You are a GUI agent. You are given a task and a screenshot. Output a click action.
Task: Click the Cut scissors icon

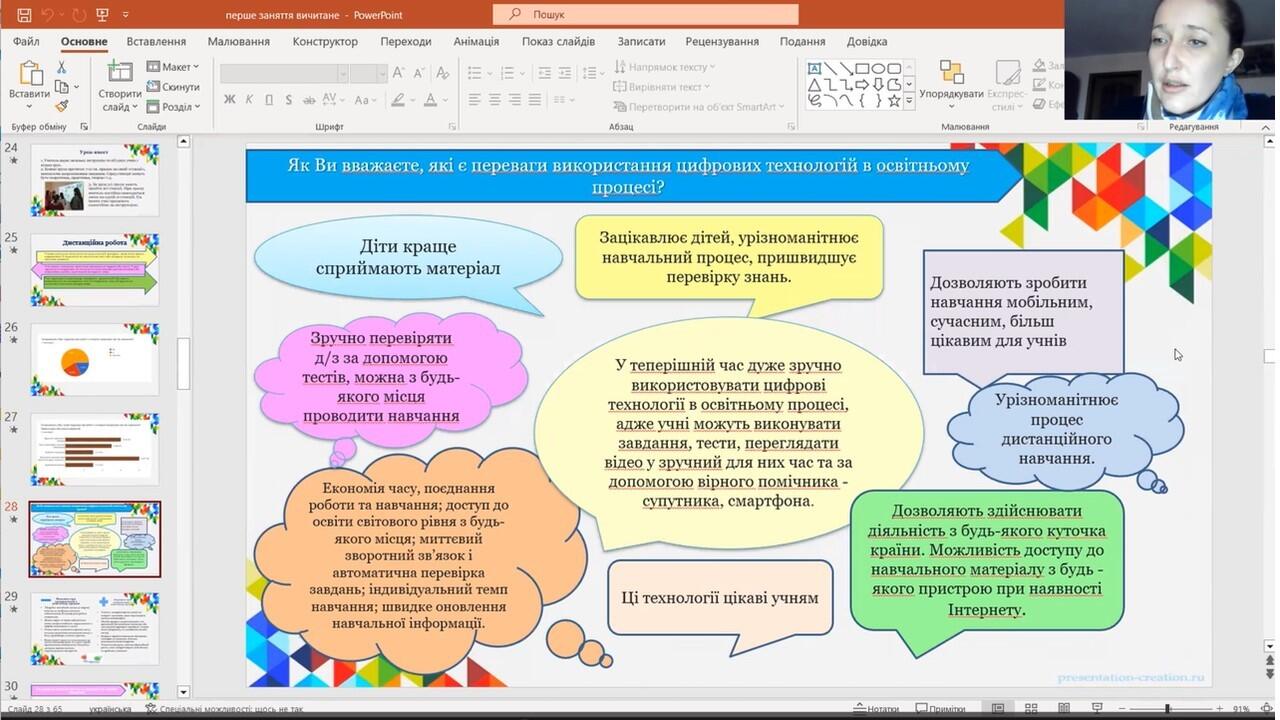(61, 67)
